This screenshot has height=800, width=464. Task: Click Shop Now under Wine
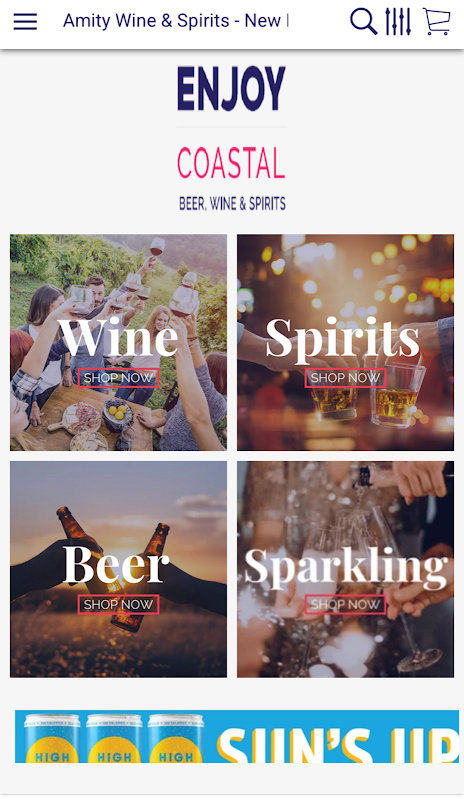point(118,378)
